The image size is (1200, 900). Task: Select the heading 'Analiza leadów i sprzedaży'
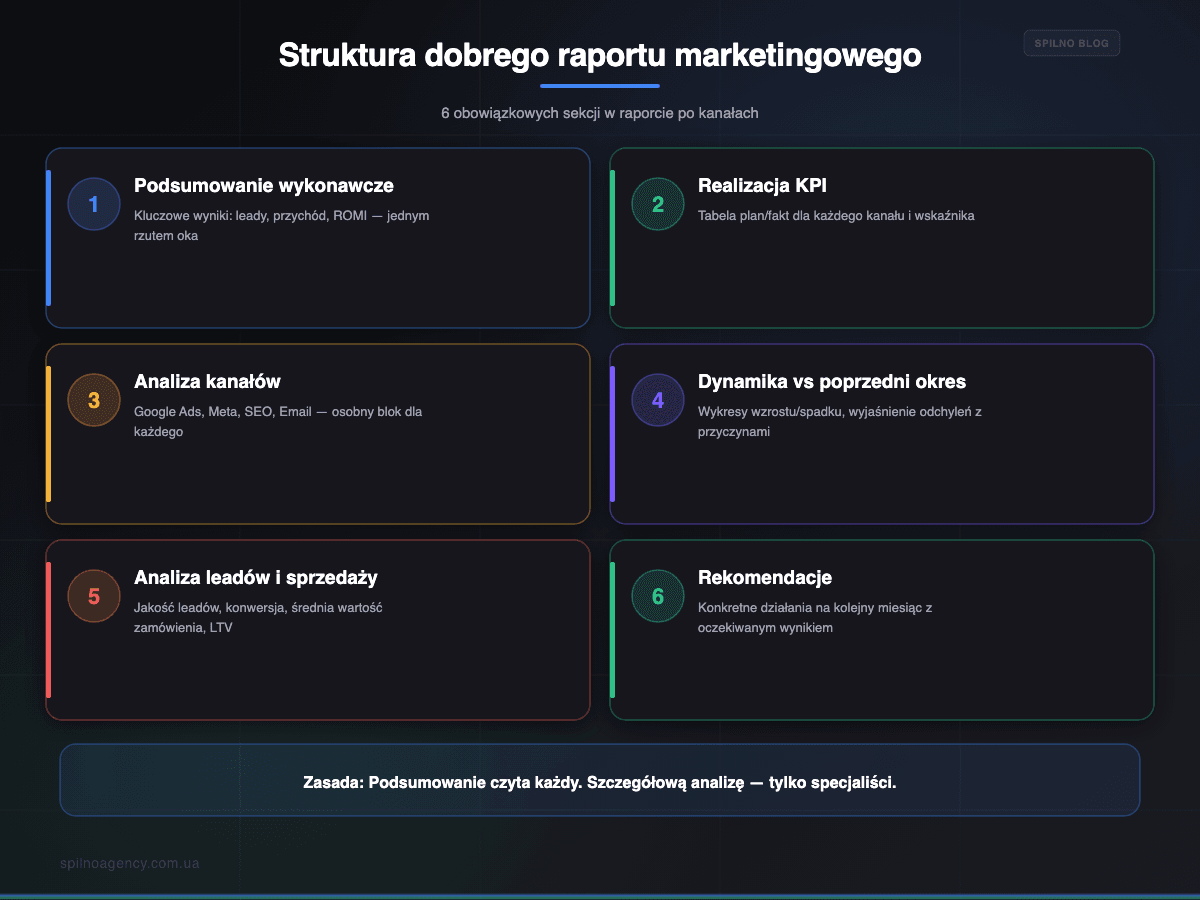(x=256, y=578)
